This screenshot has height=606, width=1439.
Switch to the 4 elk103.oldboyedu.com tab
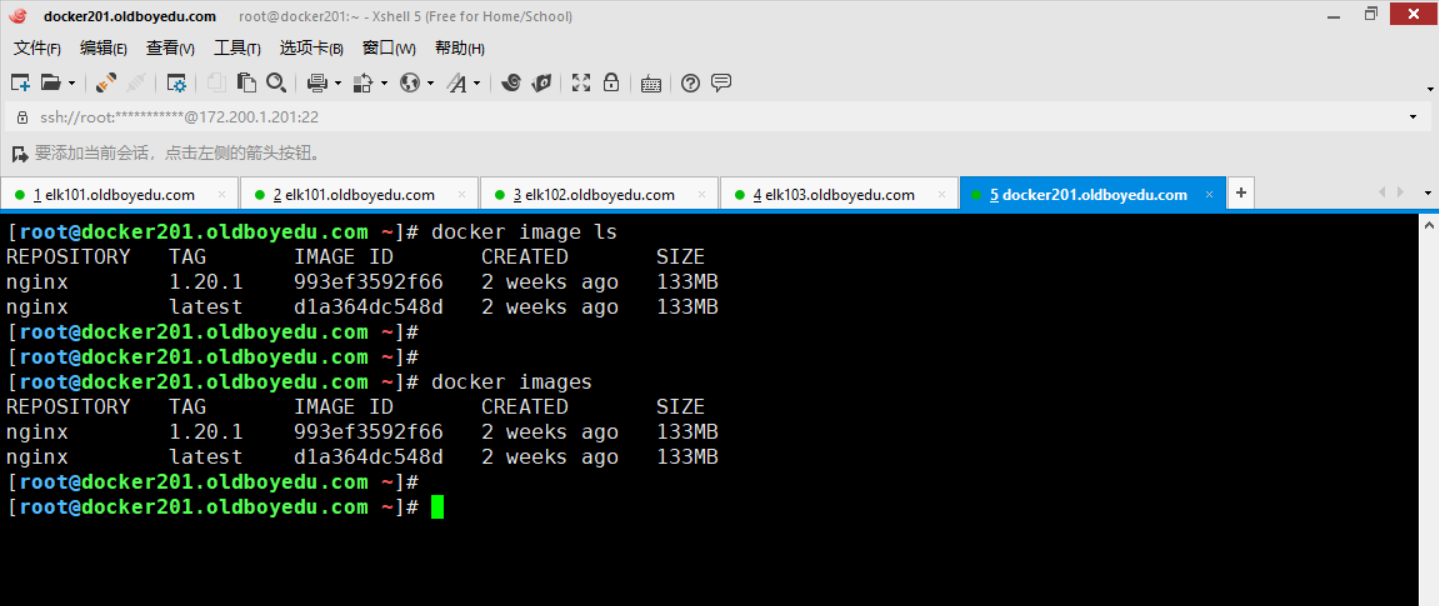click(x=834, y=195)
